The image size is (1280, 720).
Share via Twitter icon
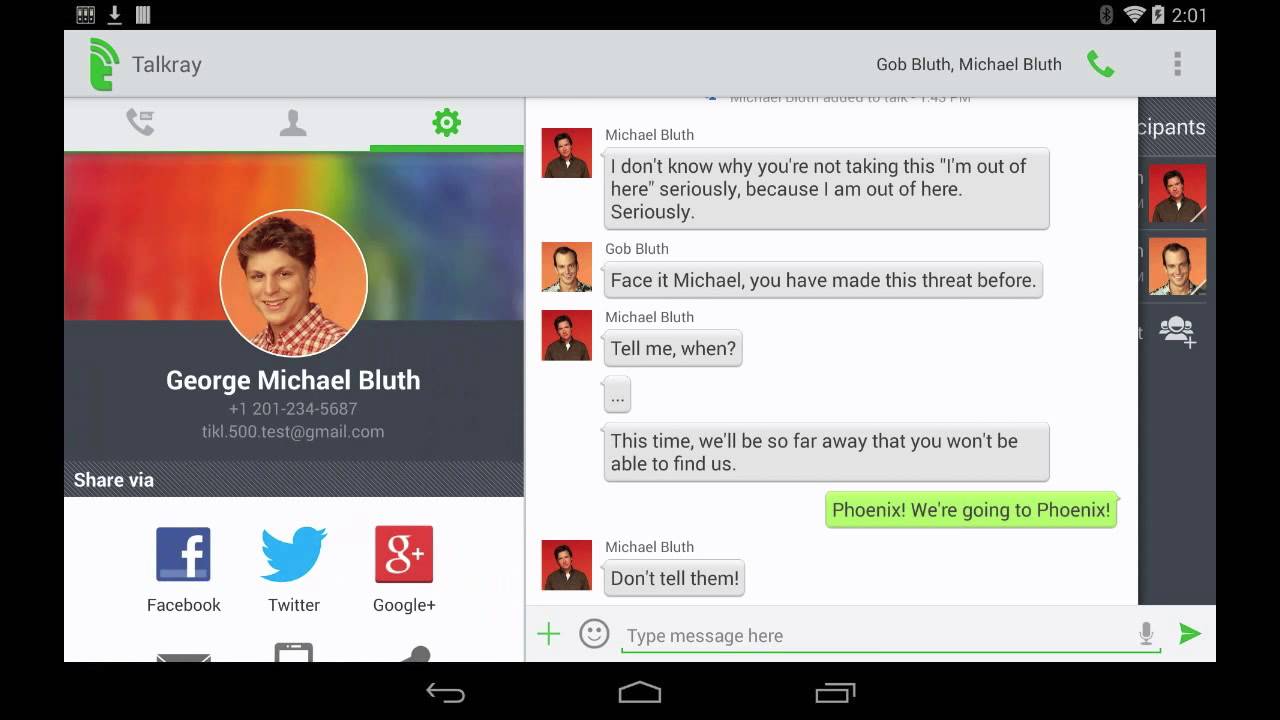pos(294,554)
